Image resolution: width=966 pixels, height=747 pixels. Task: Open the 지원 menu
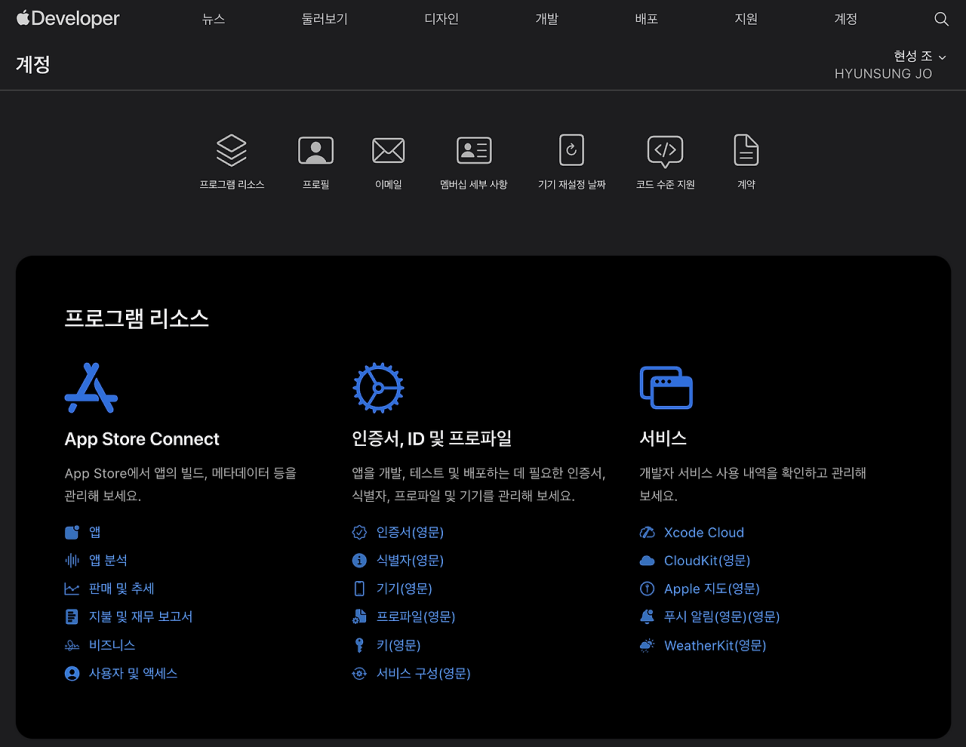click(x=746, y=19)
